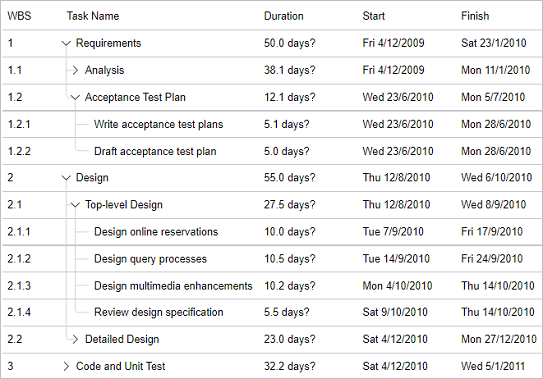The width and height of the screenshot is (543, 379).
Task: Select the Design query processes task
Action: [x=150, y=259]
